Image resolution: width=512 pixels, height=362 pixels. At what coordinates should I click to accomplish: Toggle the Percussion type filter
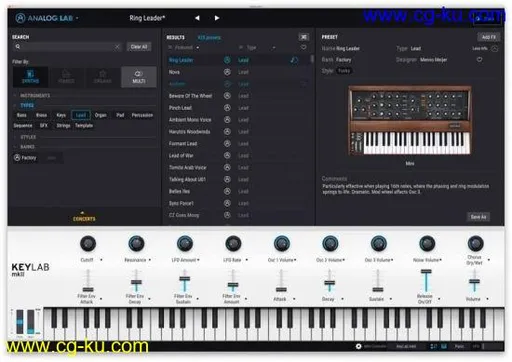click(x=142, y=115)
